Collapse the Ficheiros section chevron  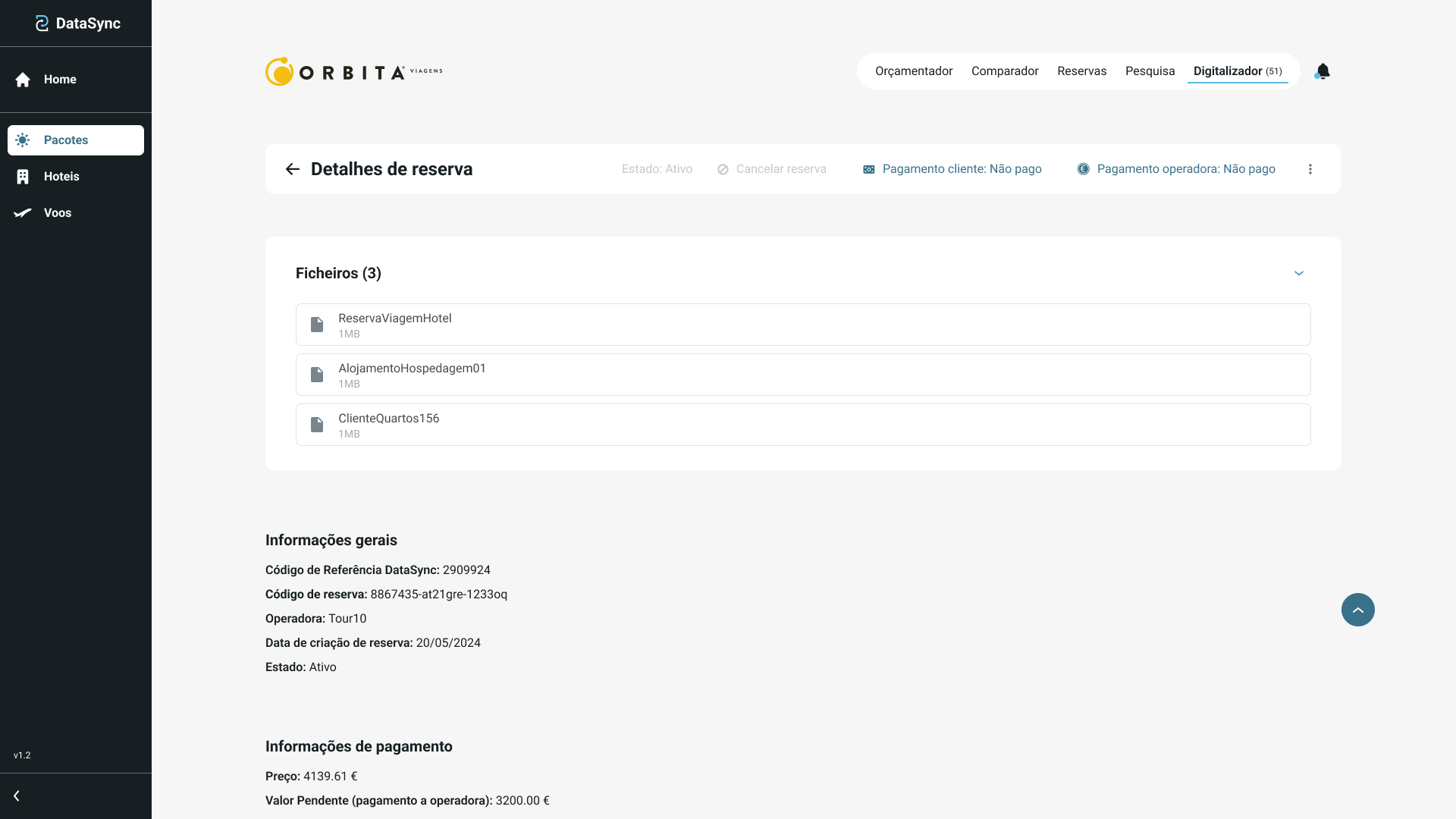pyautogui.click(x=1298, y=273)
